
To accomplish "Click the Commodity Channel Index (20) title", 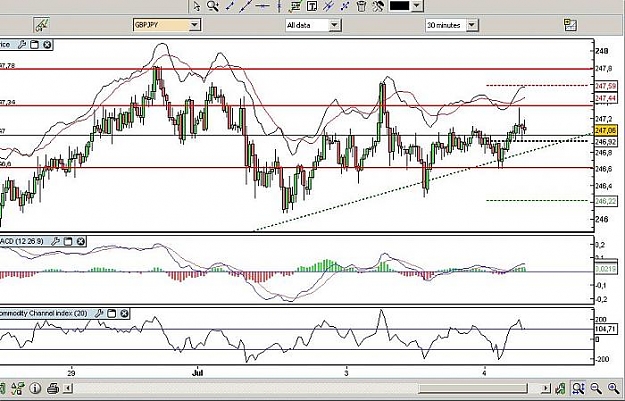I will click(44, 313).
